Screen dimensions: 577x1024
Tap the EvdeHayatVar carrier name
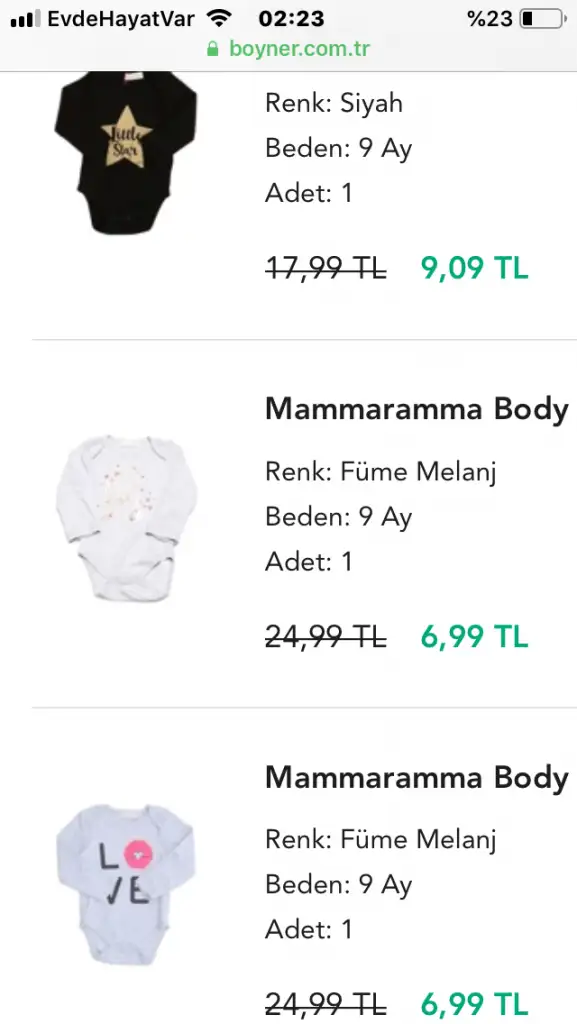click(x=121, y=19)
